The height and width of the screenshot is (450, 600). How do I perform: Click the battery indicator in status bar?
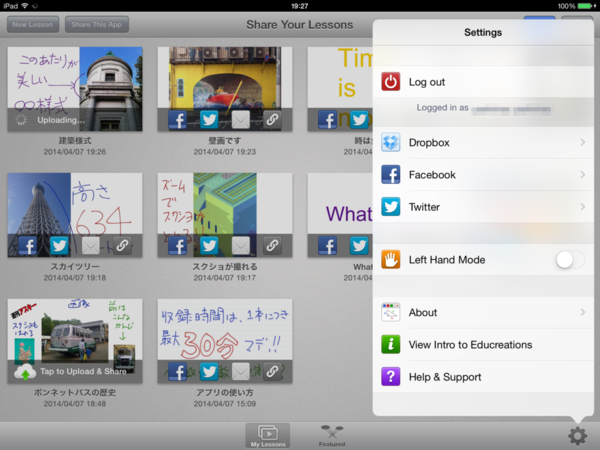[585, 6]
